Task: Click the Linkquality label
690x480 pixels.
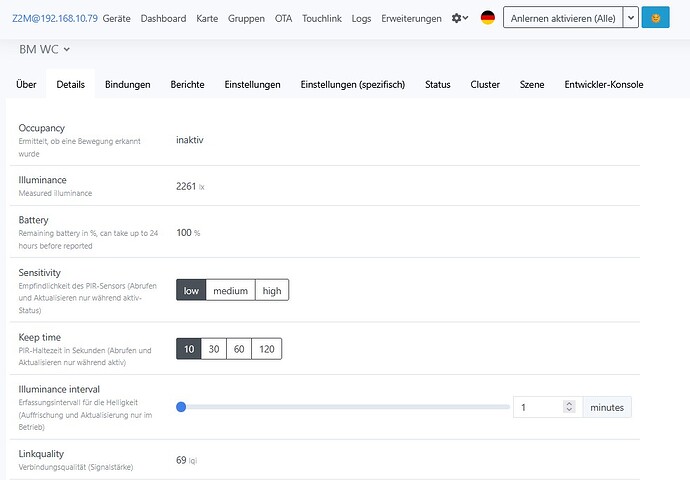Action: (41, 454)
